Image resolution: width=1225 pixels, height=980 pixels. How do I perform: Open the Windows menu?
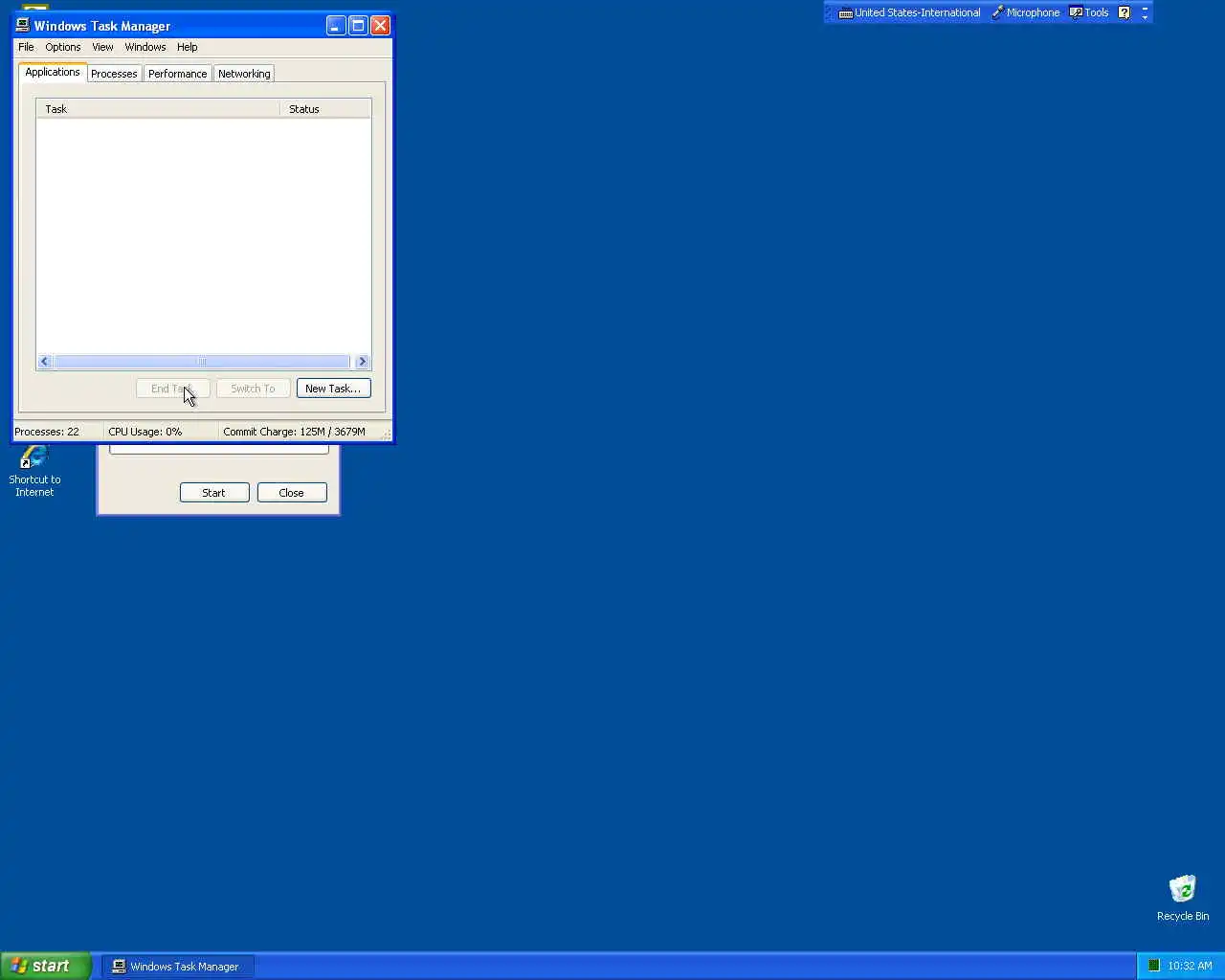click(145, 47)
